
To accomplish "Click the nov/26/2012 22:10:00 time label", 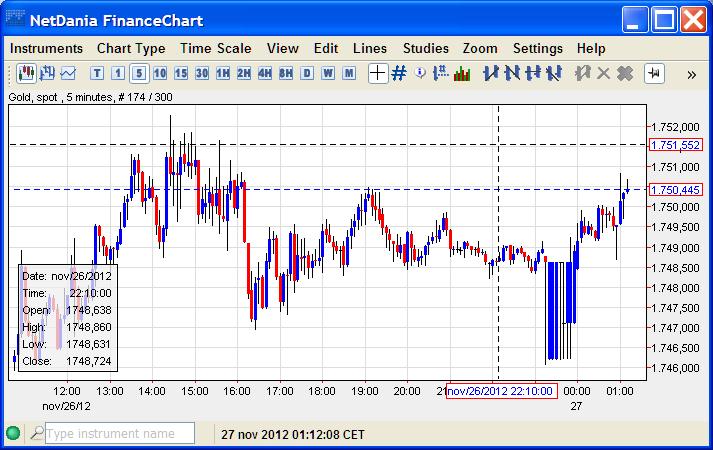I will coord(502,391).
